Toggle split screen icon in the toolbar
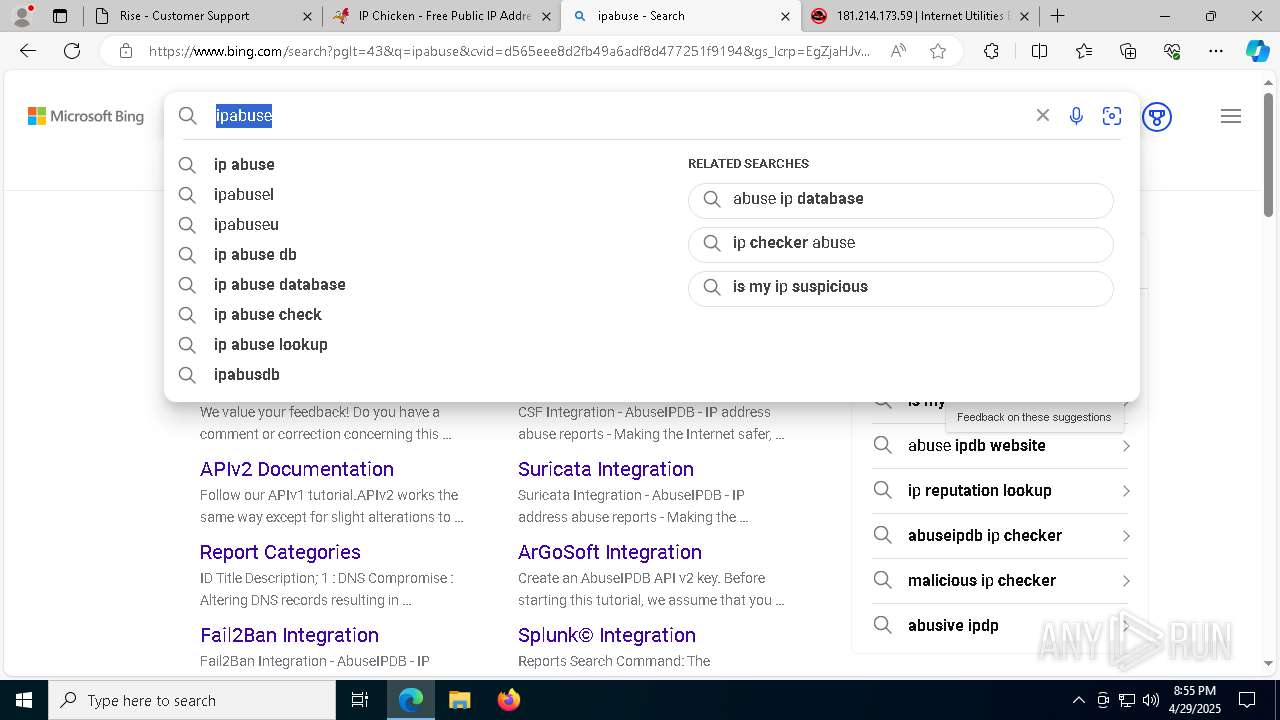 [1039, 51]
